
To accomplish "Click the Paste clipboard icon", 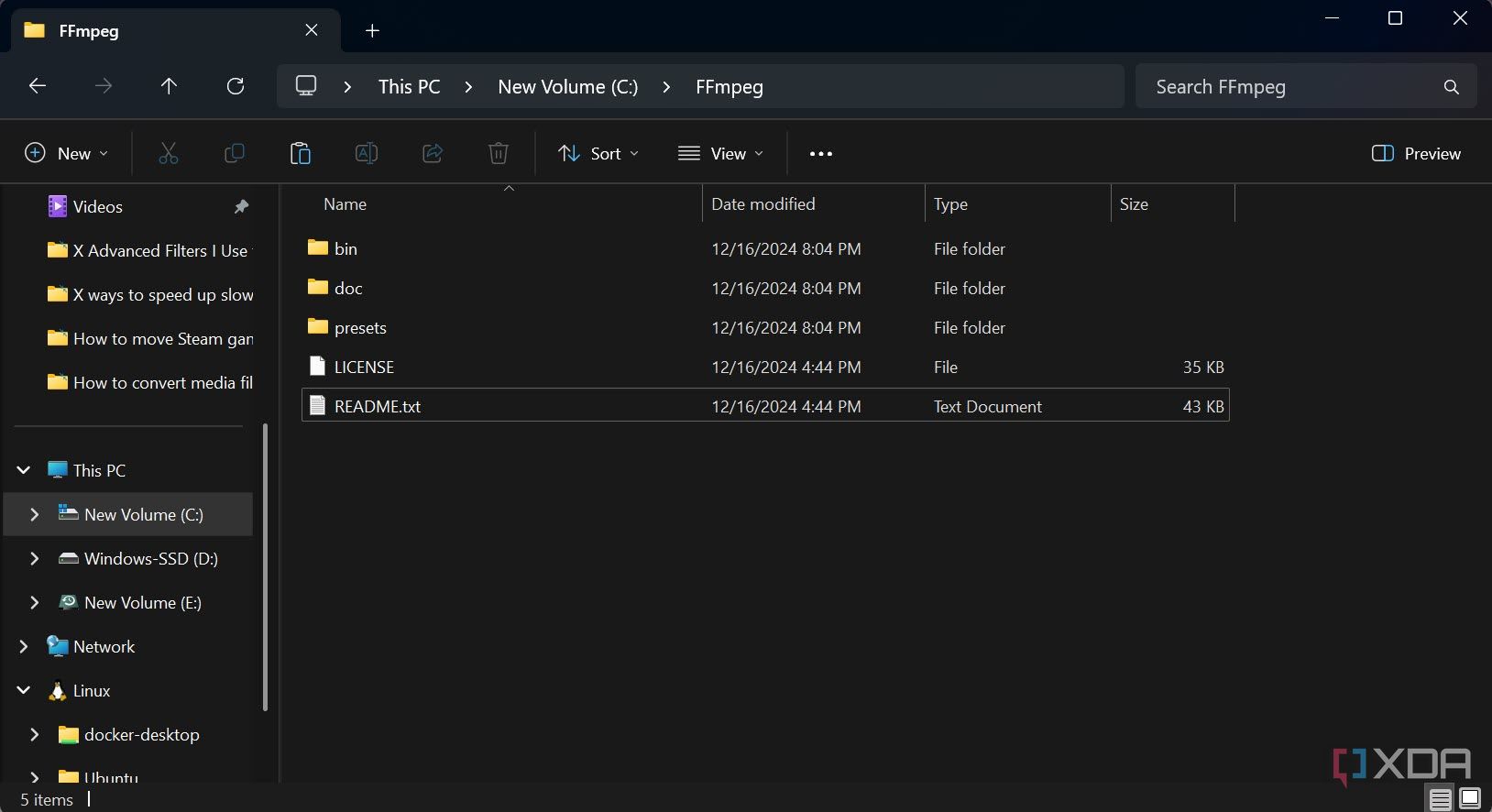I will (x=301, y=153).
